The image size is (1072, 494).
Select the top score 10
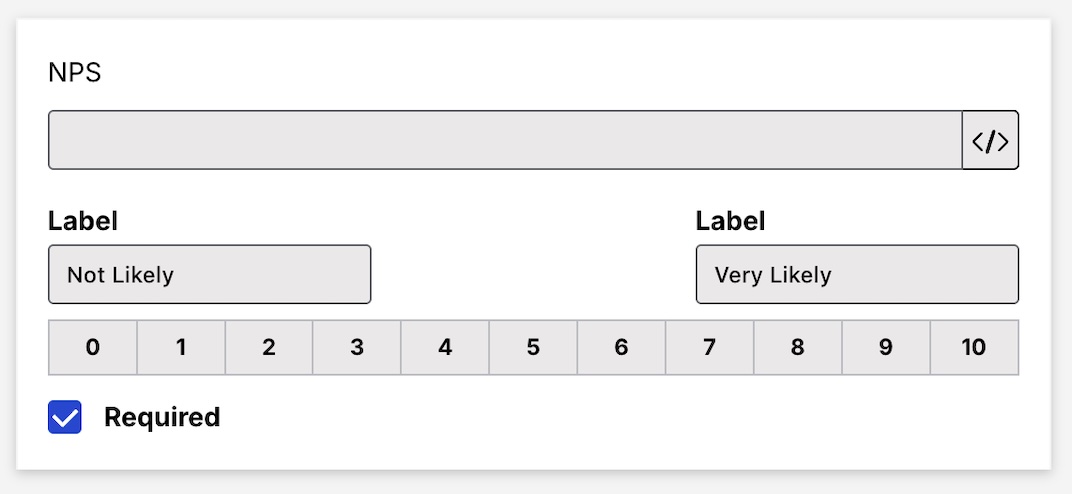[x=974, y=348]
